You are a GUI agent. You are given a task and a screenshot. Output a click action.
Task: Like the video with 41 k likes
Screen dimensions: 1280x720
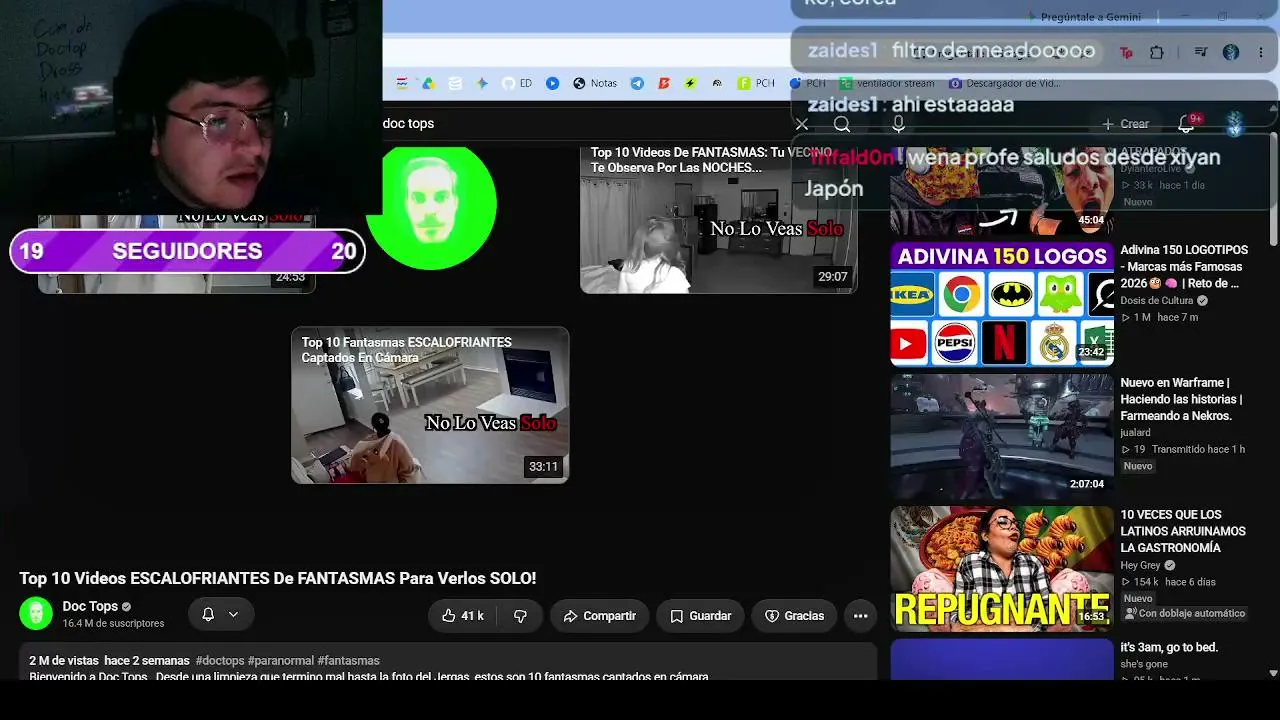point(463,616)
